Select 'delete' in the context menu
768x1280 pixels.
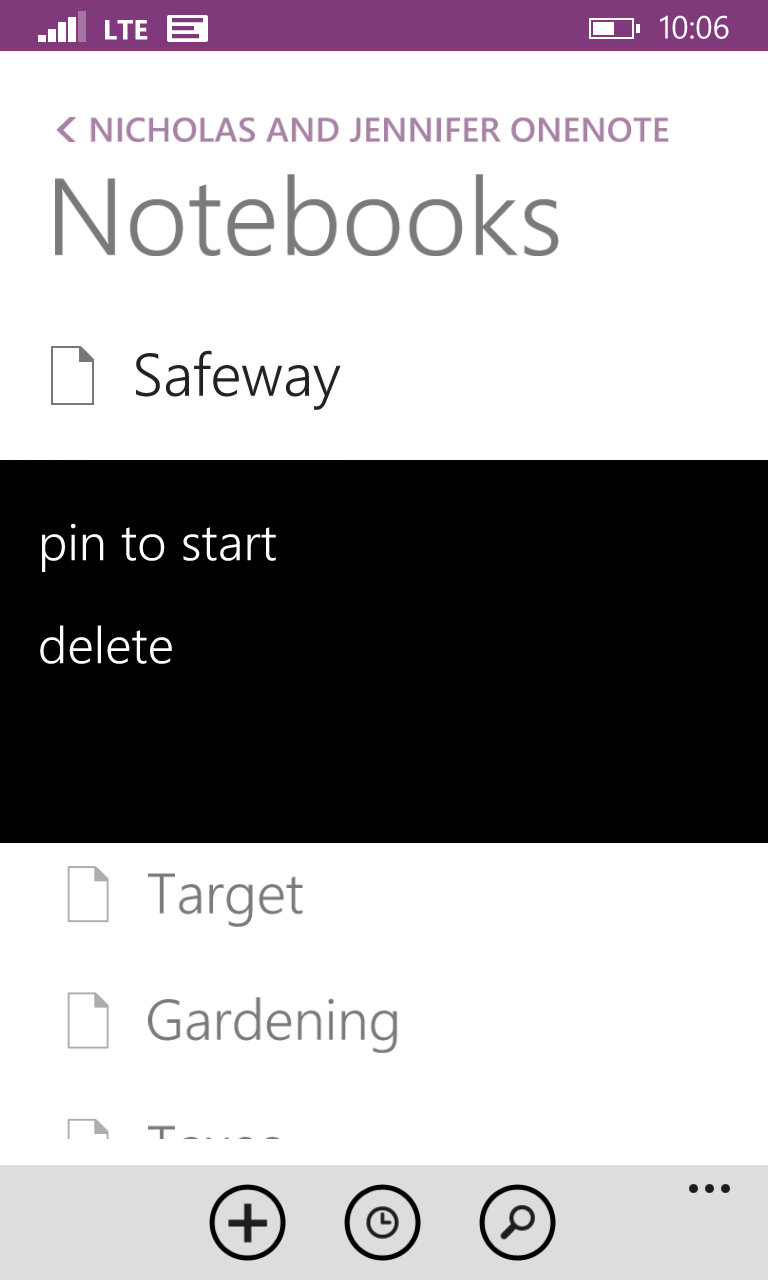click(106, 647)
